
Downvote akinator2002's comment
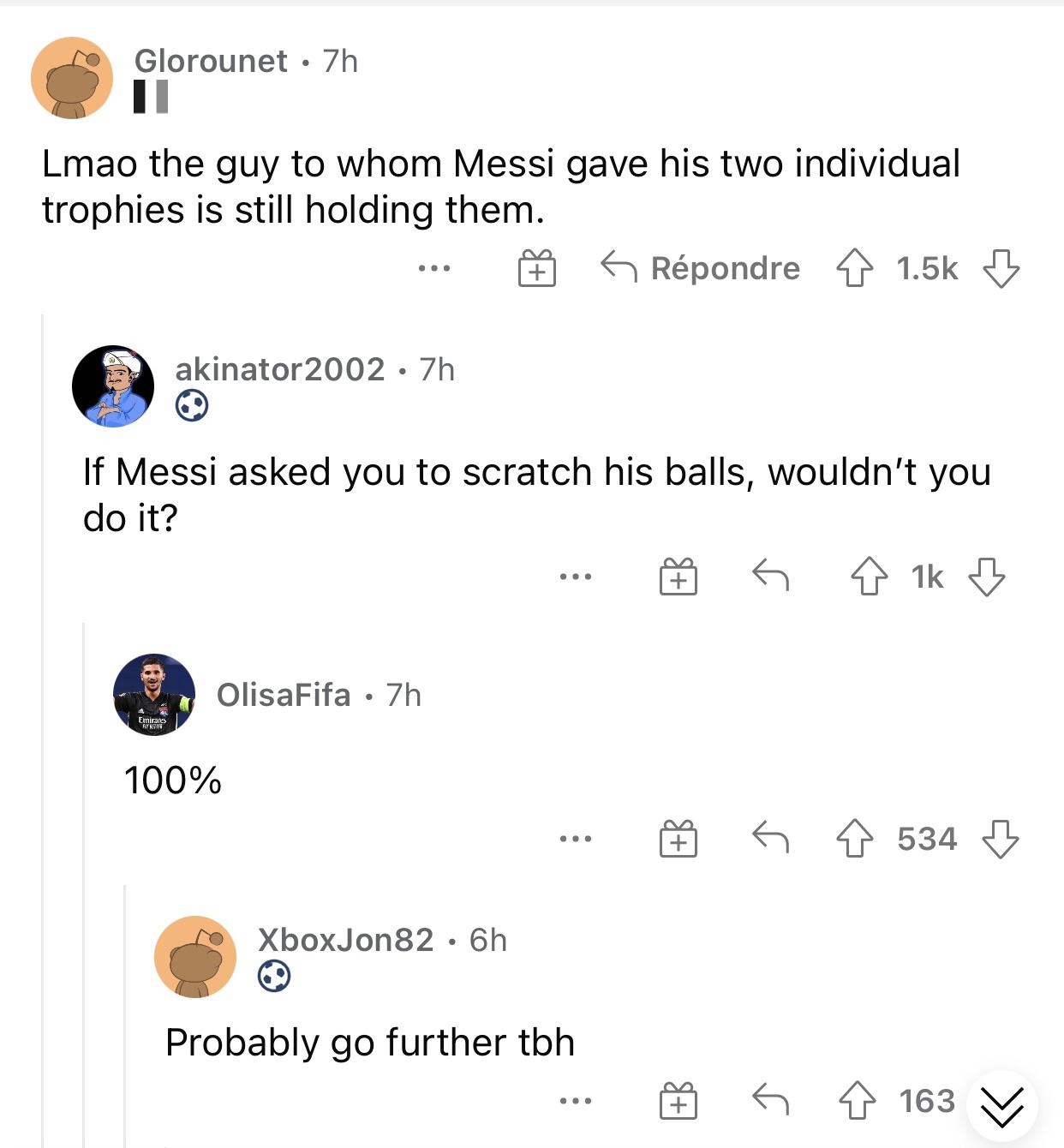coord(986,577)
